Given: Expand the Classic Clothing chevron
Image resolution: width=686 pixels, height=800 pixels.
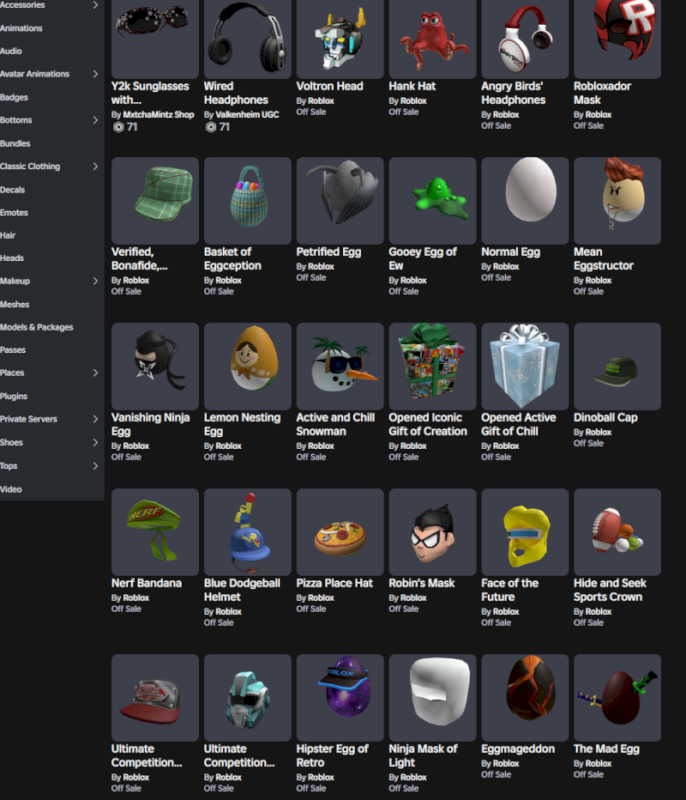Looking at the screenshot, I should [95, 166].
